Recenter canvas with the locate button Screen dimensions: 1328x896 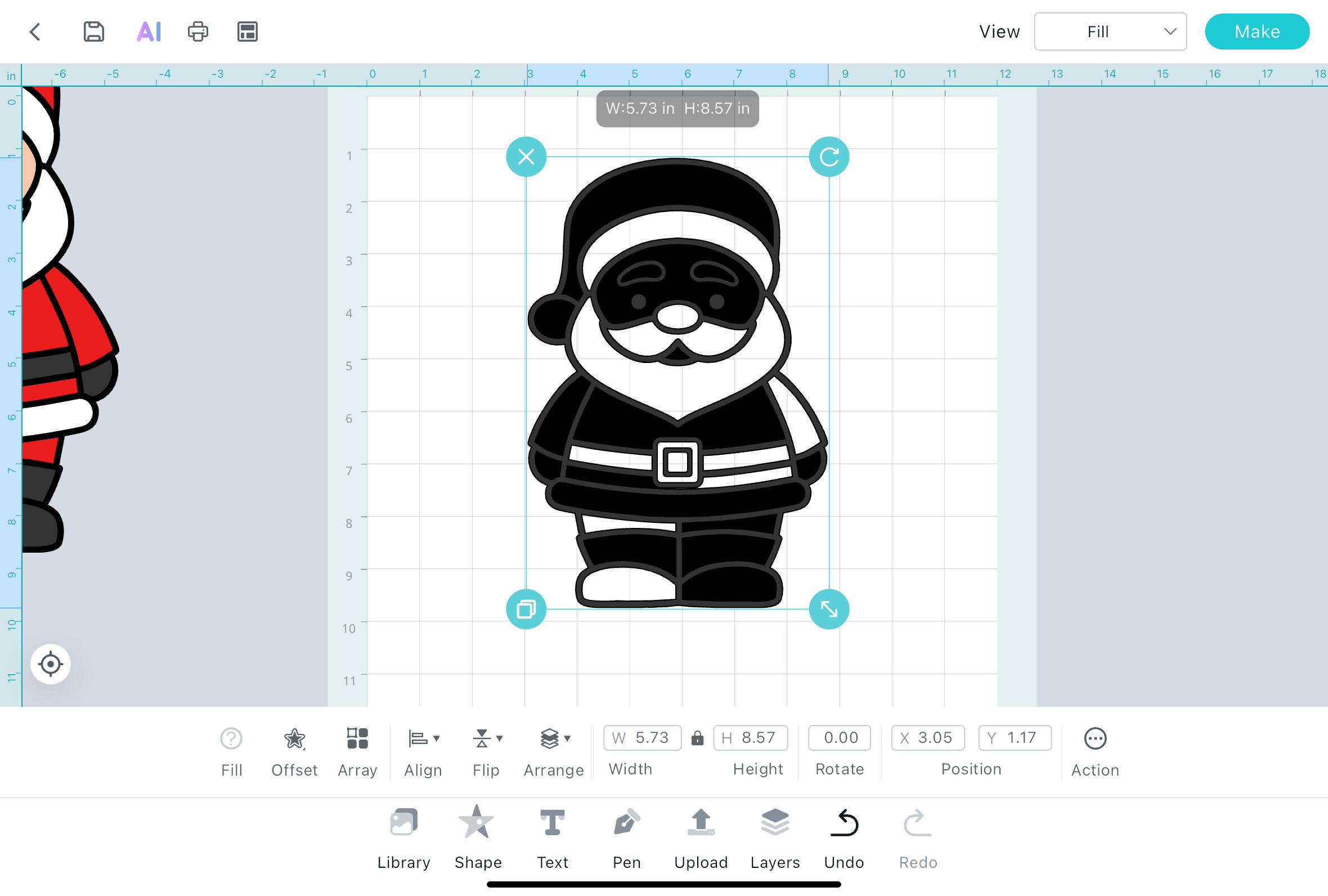pyautogui.click(x=50, y=664)
